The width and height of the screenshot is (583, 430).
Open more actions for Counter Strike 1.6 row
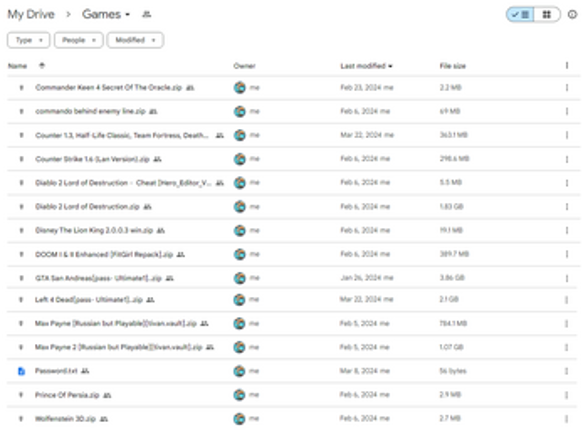[567, 159]
